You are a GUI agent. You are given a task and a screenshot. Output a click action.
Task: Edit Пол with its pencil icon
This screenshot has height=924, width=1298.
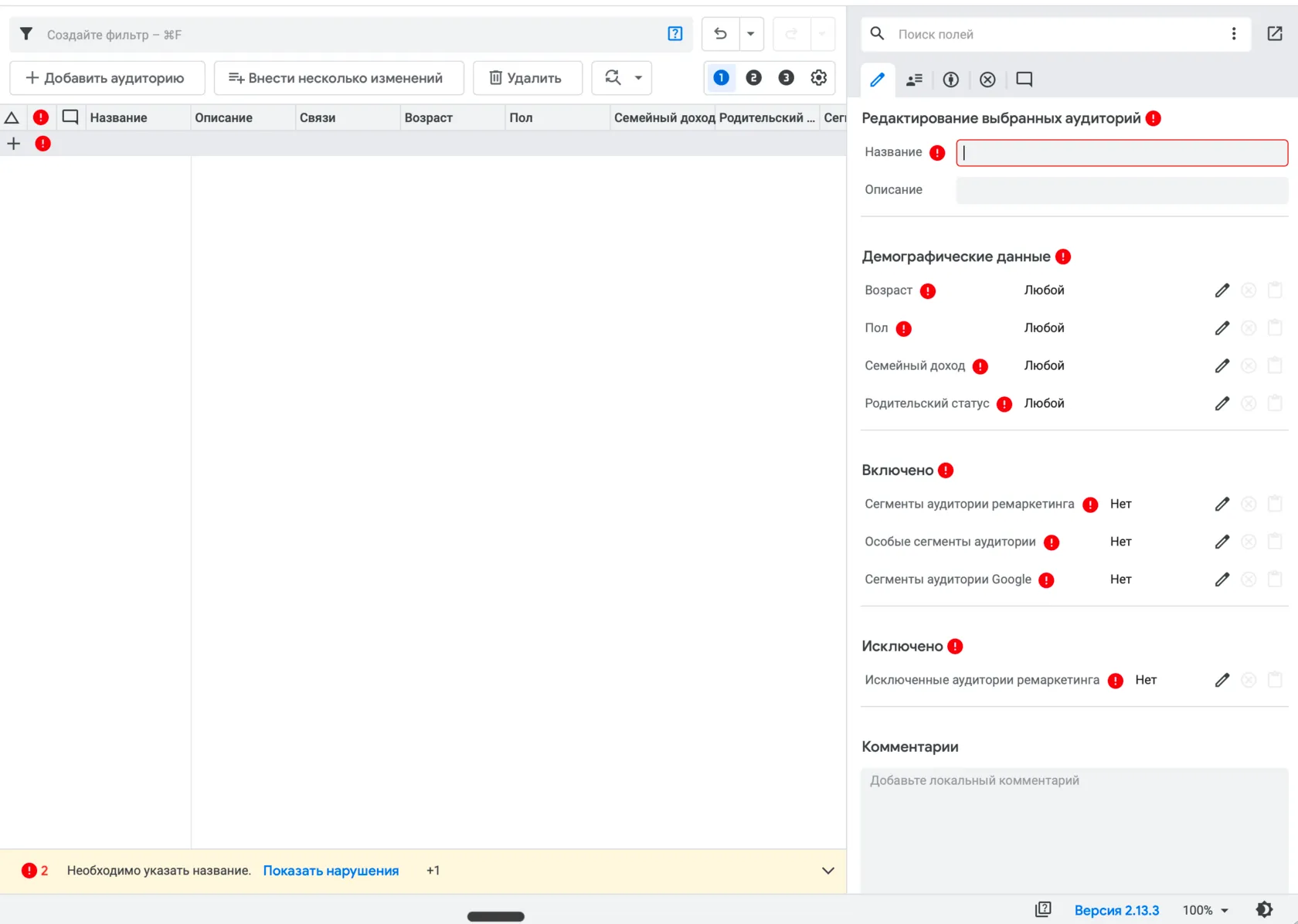pos(1222,328)
